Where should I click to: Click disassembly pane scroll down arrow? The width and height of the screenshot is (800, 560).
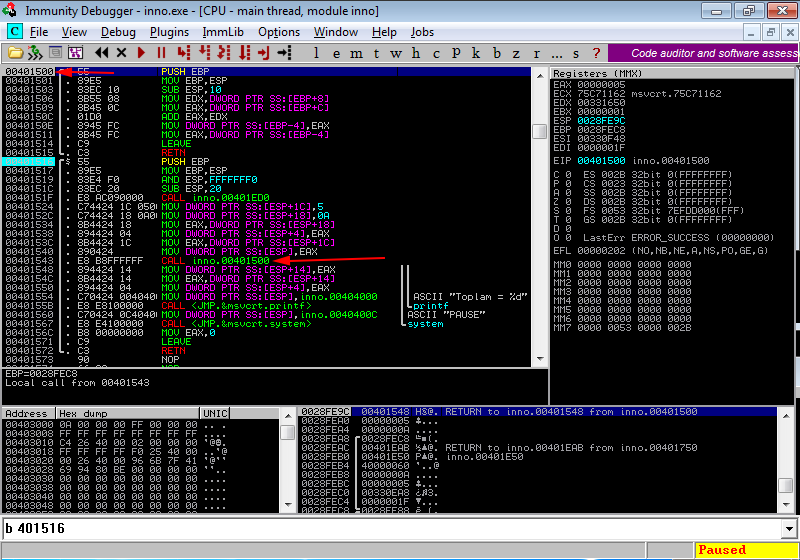click(x=540, y=359)
